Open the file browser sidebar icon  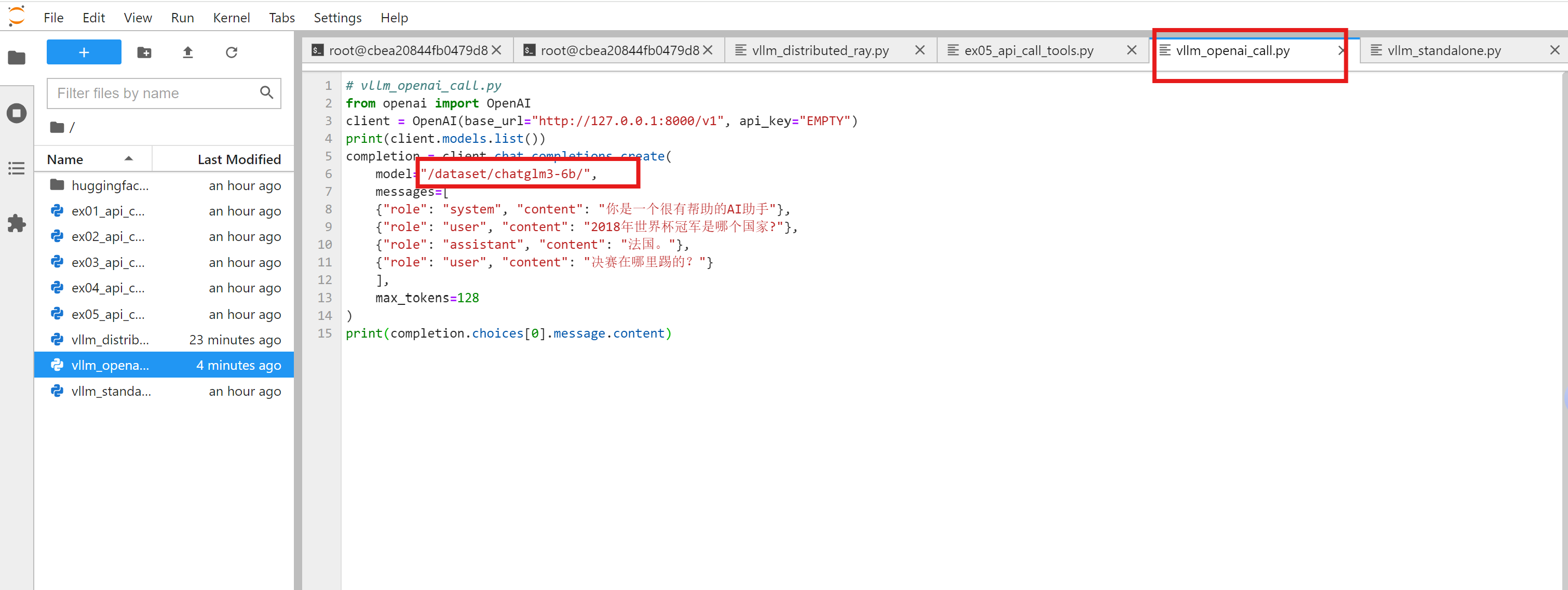click(x=17, y=58)
